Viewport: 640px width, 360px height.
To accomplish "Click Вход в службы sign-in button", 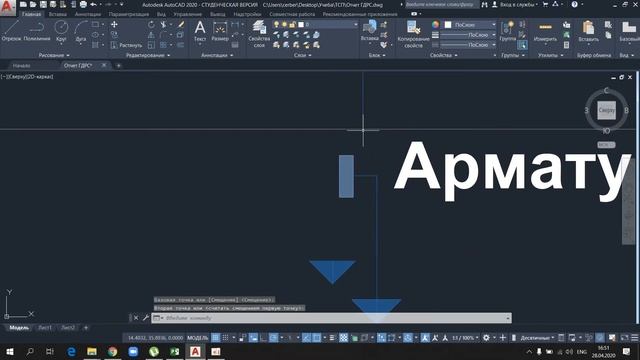I will (x=517, y=4).
